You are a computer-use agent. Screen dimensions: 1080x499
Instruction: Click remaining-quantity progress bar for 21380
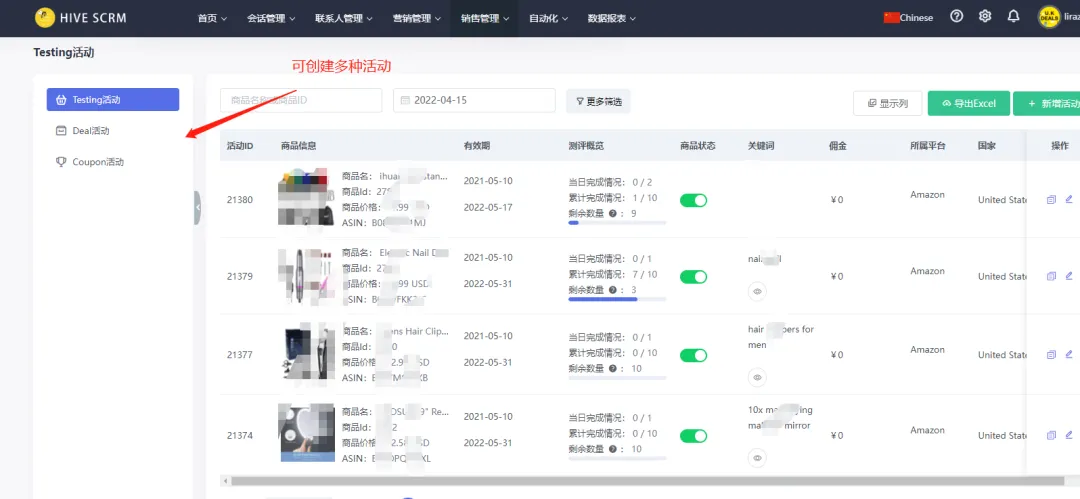(617, 223)
